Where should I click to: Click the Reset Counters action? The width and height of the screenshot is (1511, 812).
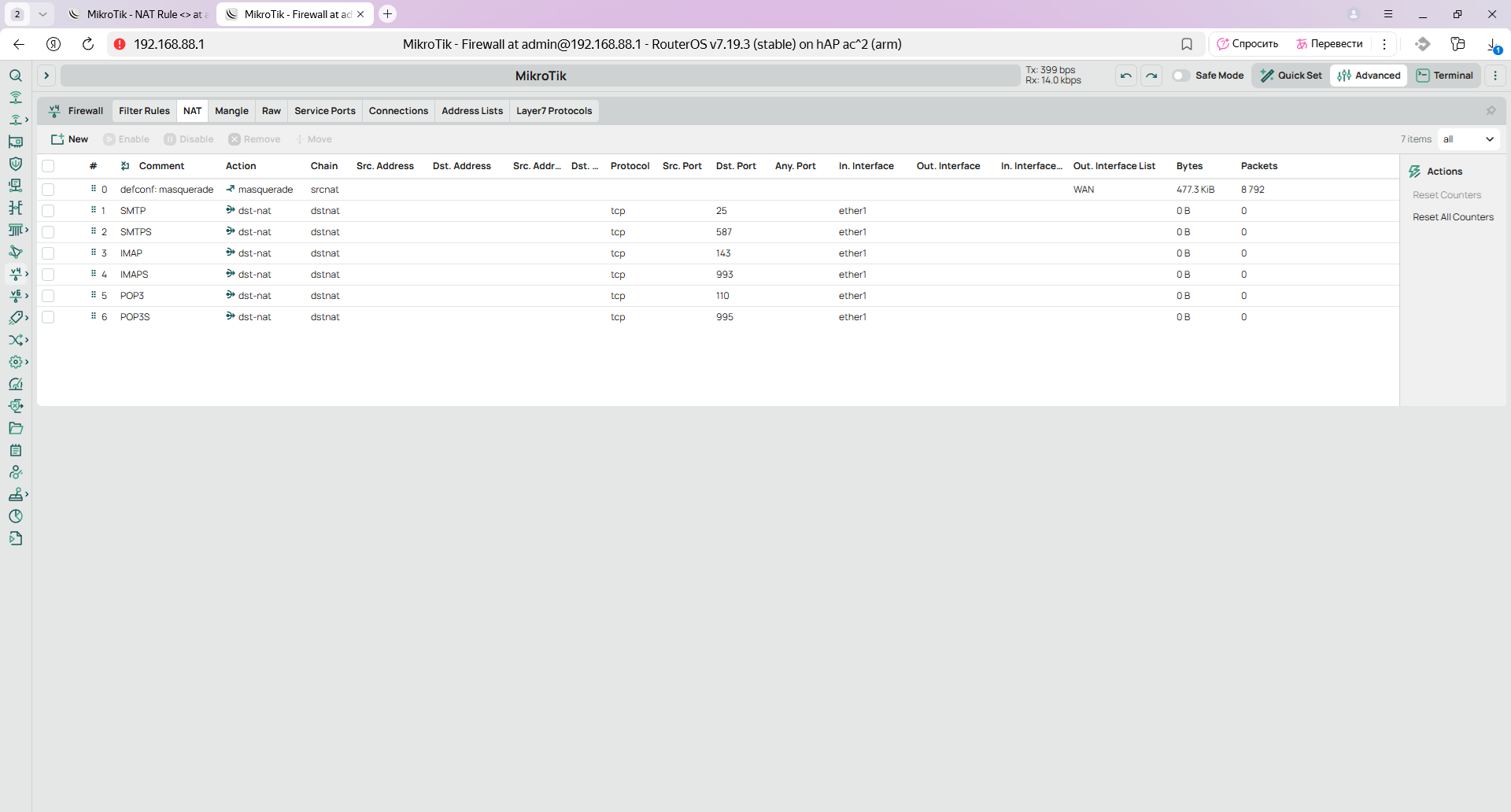(x=1446, y=195)
